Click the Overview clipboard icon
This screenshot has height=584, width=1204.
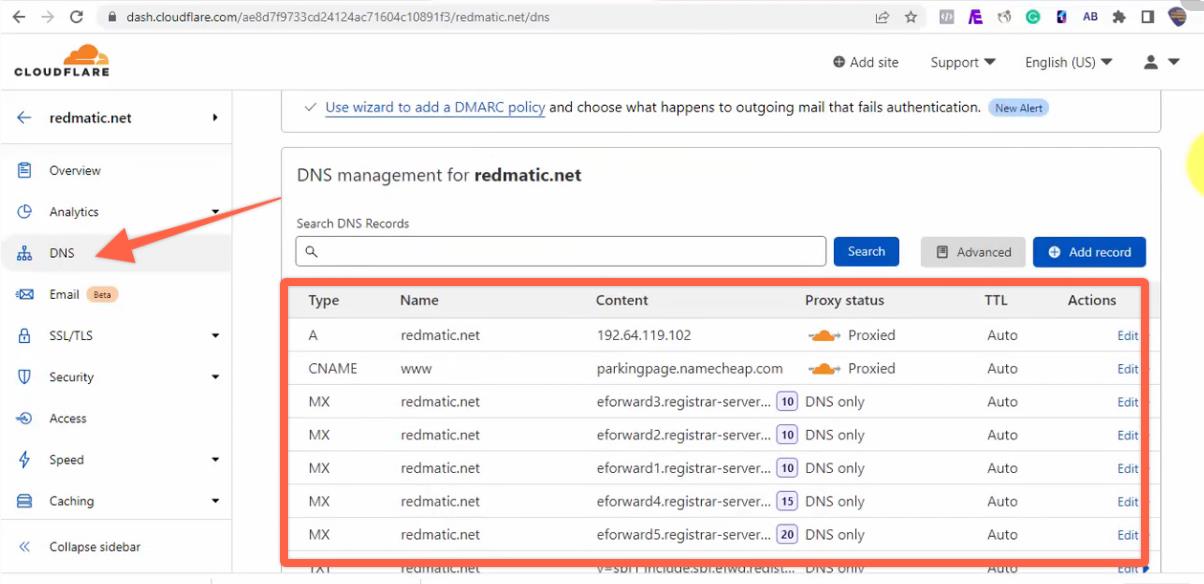[x=25, y=170]
